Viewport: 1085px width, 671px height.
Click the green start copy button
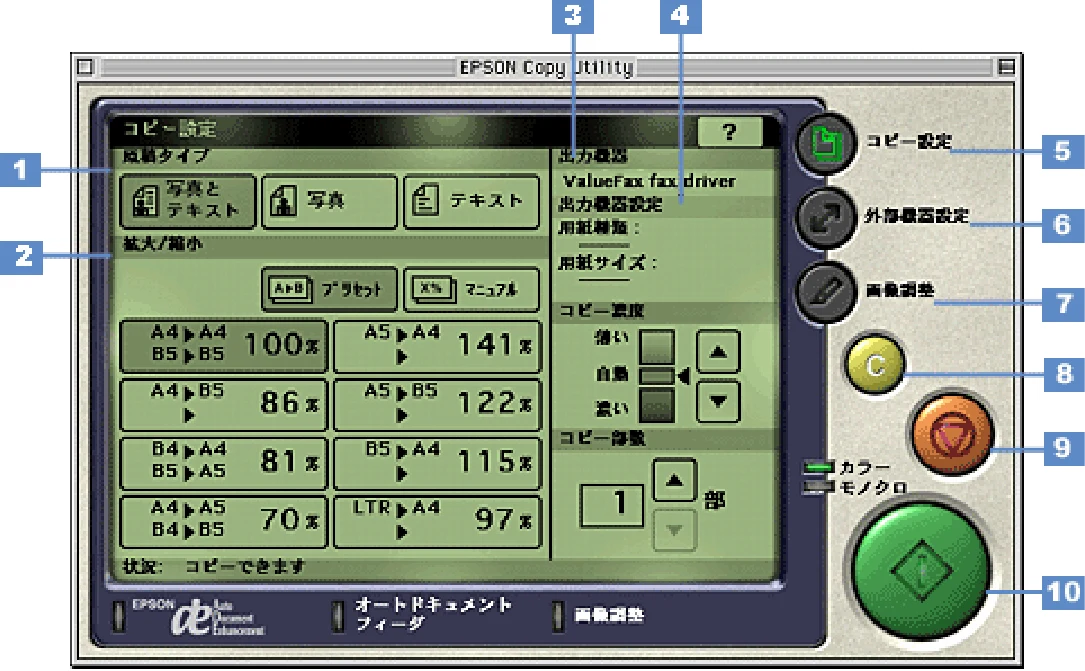[922, 570]
